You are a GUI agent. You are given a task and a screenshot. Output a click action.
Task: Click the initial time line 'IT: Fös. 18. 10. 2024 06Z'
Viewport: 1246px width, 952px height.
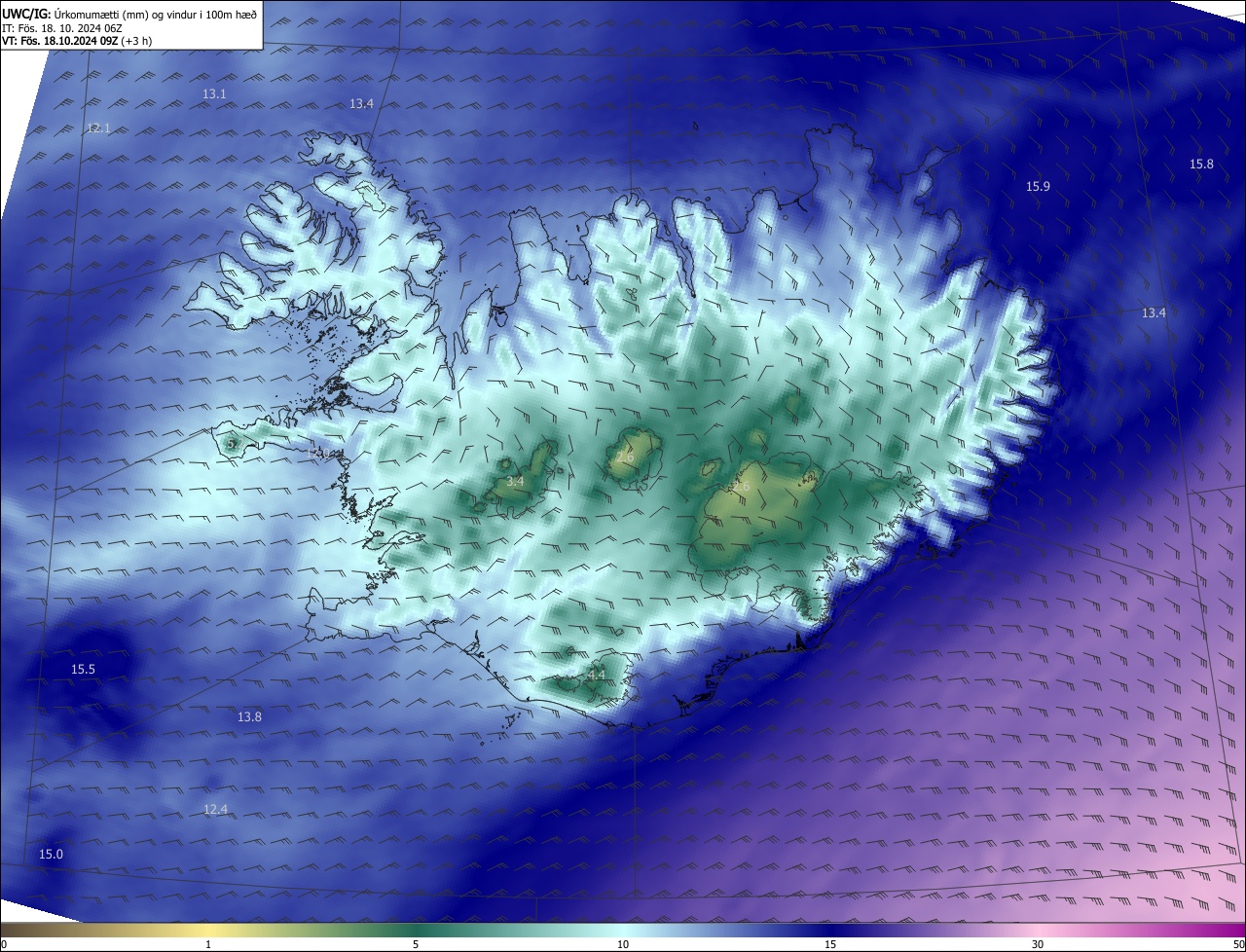62,27
